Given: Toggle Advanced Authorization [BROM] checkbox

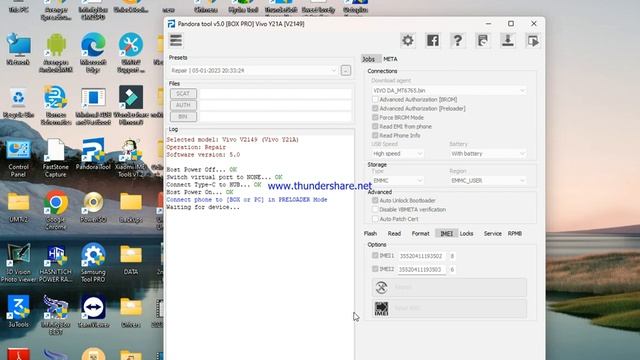Looking at the screenshot, I should [375, 99].
